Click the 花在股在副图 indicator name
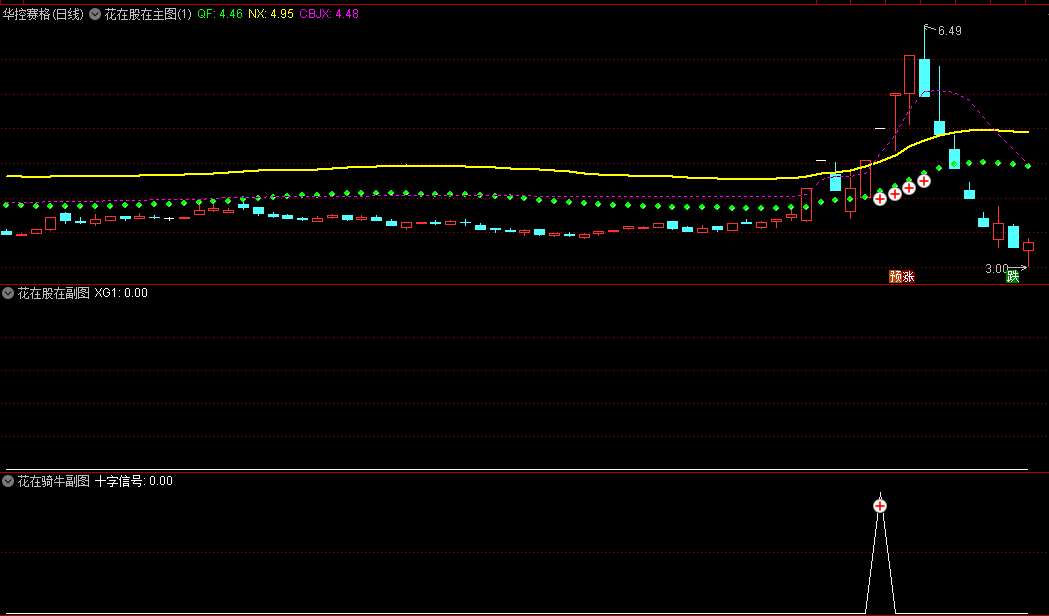1049x616 pixels. coord(53,293)
